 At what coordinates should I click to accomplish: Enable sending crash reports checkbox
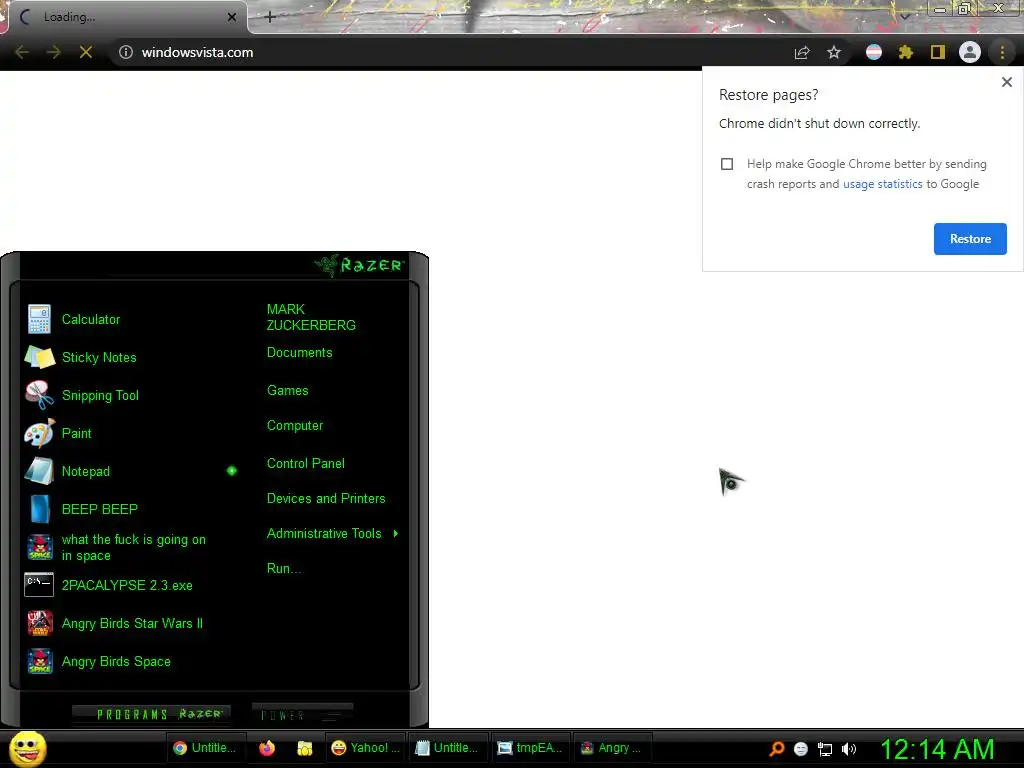pos(727,164)
